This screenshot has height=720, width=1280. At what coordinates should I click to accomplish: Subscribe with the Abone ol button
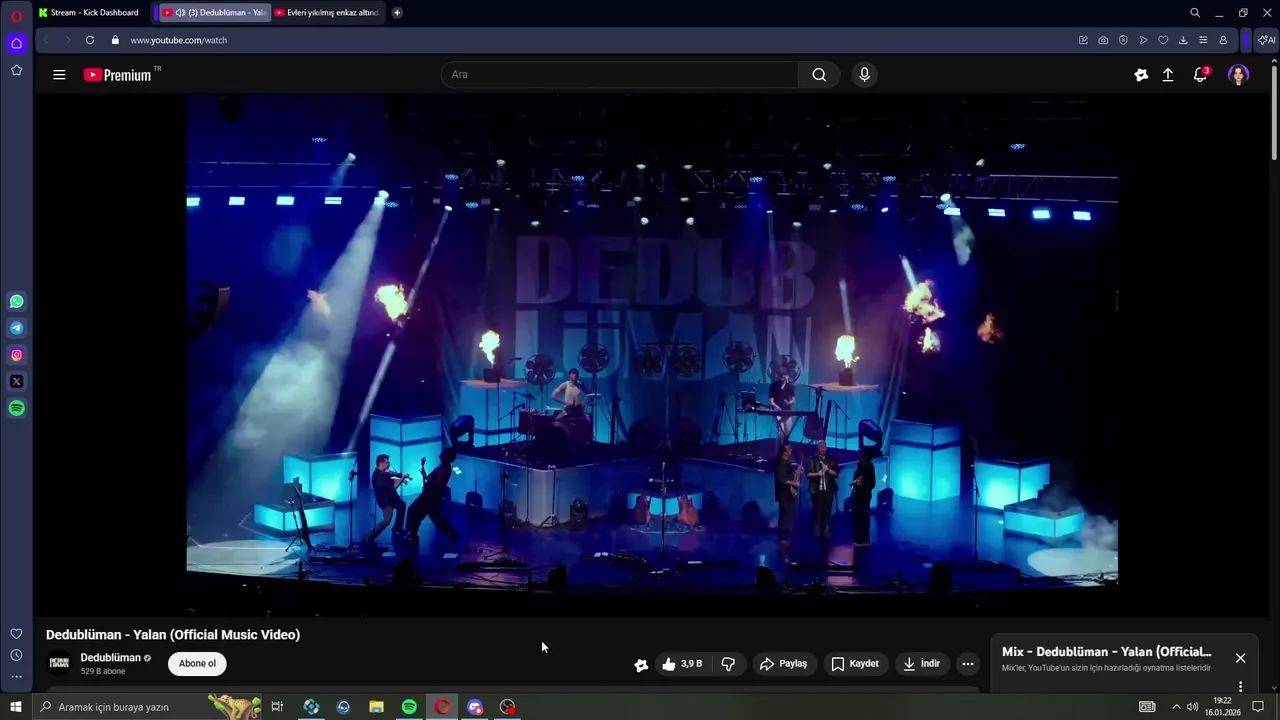point(197,664)
